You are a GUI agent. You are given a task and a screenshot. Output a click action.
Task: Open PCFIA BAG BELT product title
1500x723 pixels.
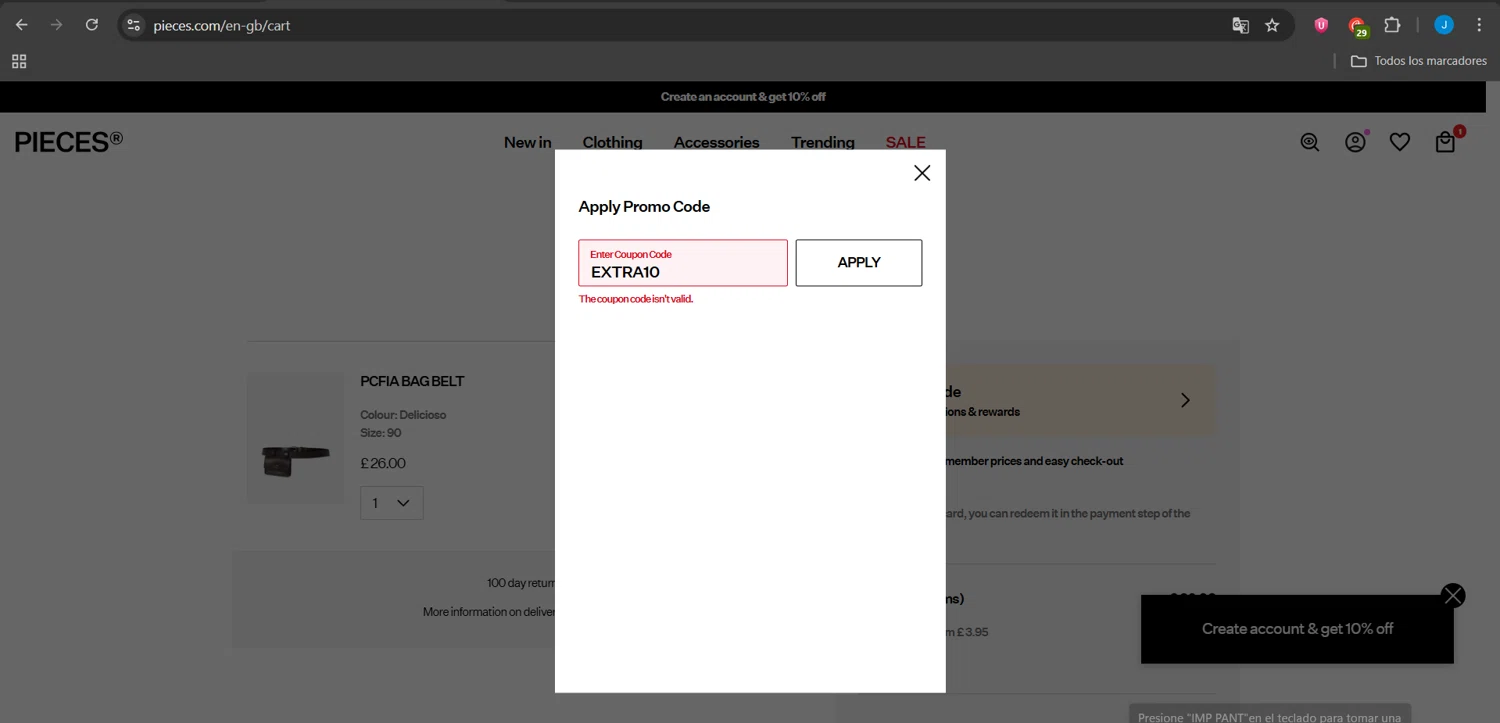412,381
